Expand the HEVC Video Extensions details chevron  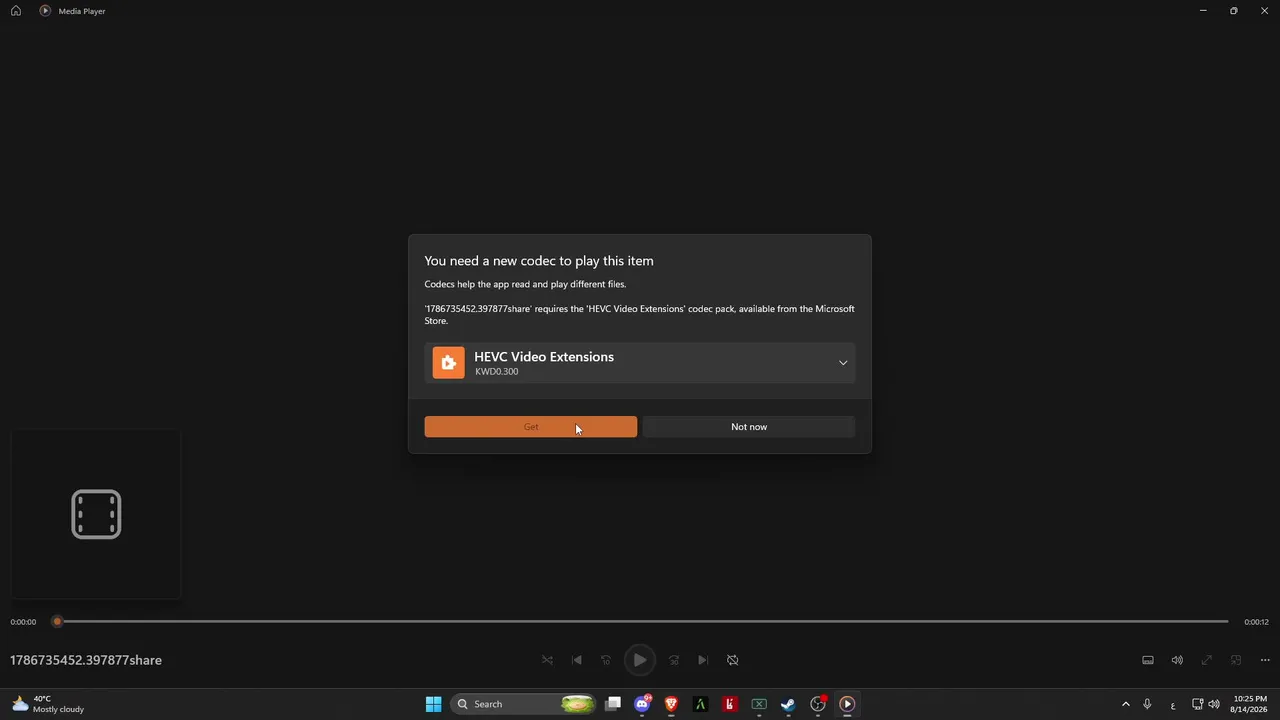(x=843, y=363)
